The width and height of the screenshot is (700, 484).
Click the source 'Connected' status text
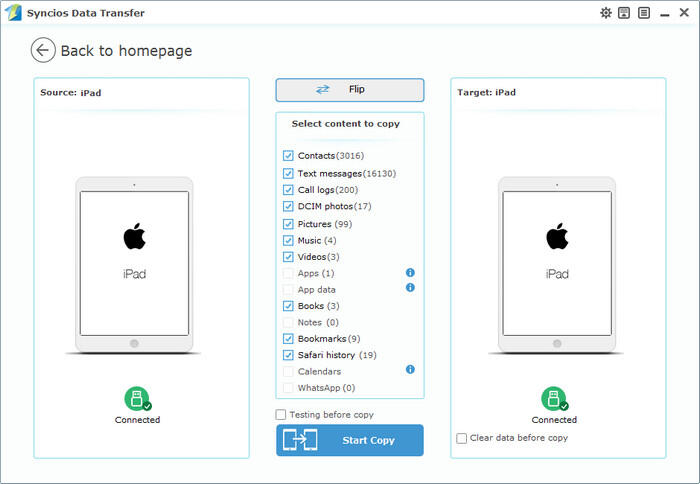point(138,420)
